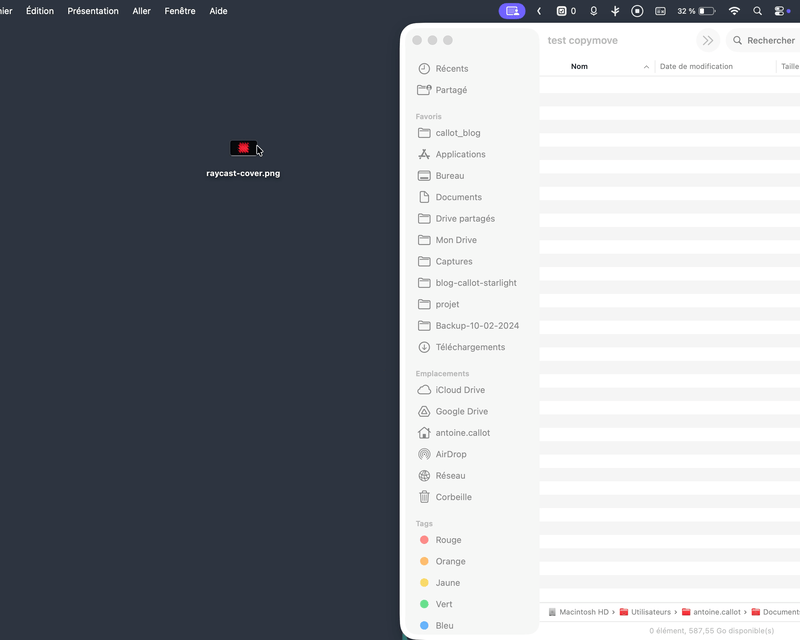Show Récents files in Finder
Image resolution: width=800 pixels, height=640 pixels.
click(451, 69)
